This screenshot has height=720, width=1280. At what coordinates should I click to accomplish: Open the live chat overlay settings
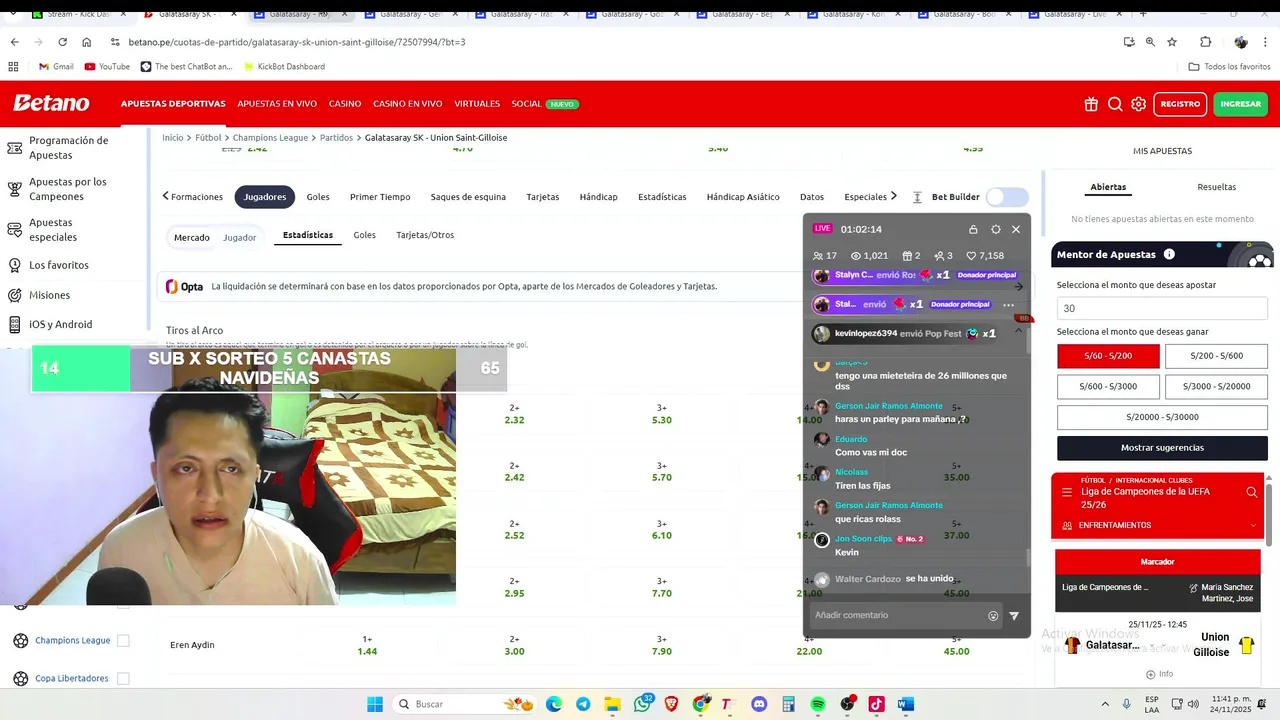pos(995,229)
